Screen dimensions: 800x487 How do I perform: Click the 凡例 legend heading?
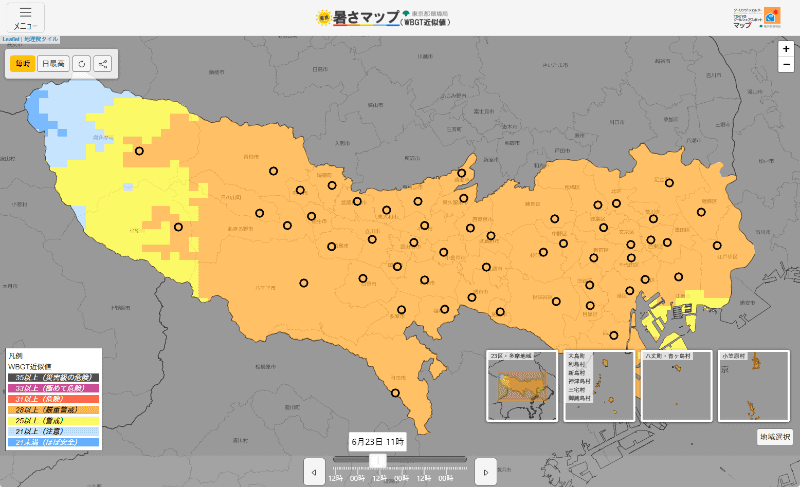click(x=15, y=356)
